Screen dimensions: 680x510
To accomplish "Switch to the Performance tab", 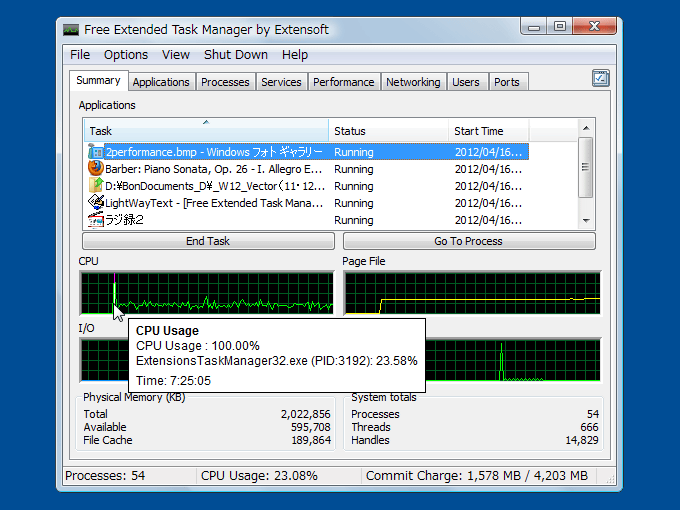I will click(x=343, y=82).
